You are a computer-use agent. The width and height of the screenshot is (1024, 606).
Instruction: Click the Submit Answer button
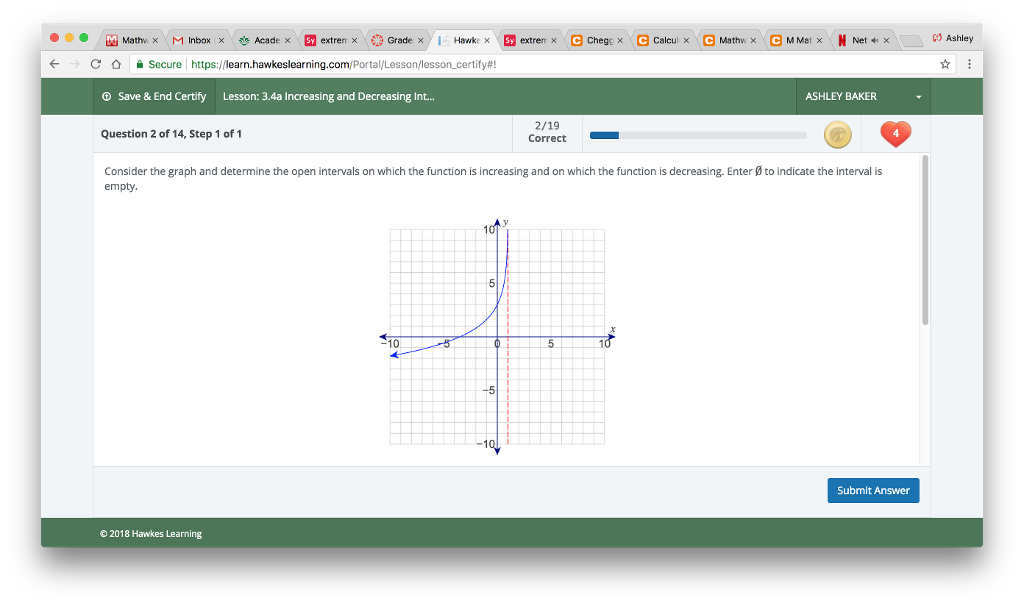(x=873, y=490)
